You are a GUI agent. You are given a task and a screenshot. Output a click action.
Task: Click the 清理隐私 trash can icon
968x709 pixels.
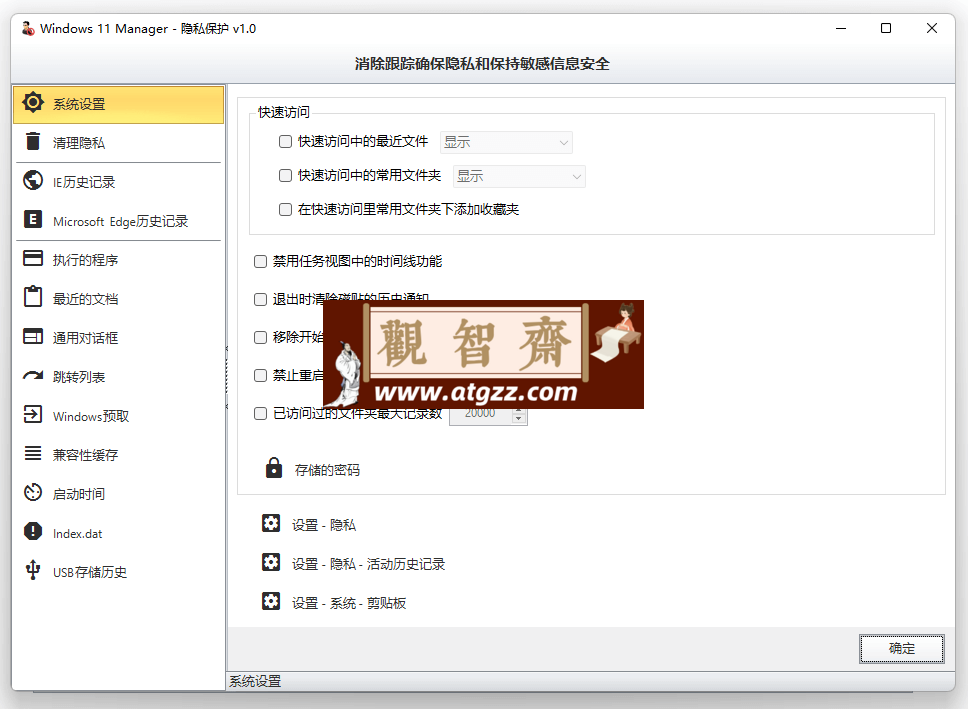coord(33,141)
